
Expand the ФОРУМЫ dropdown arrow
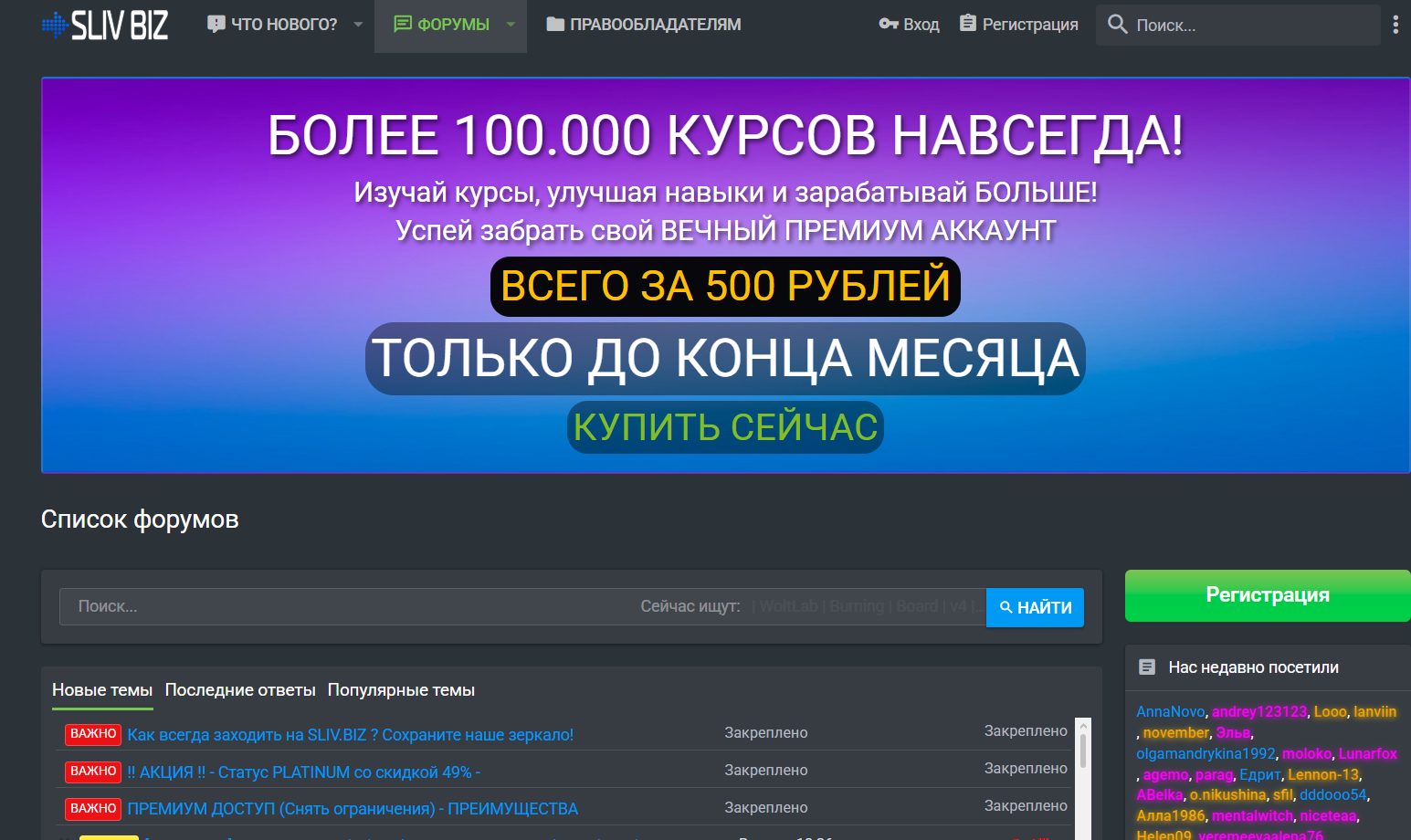511,25
